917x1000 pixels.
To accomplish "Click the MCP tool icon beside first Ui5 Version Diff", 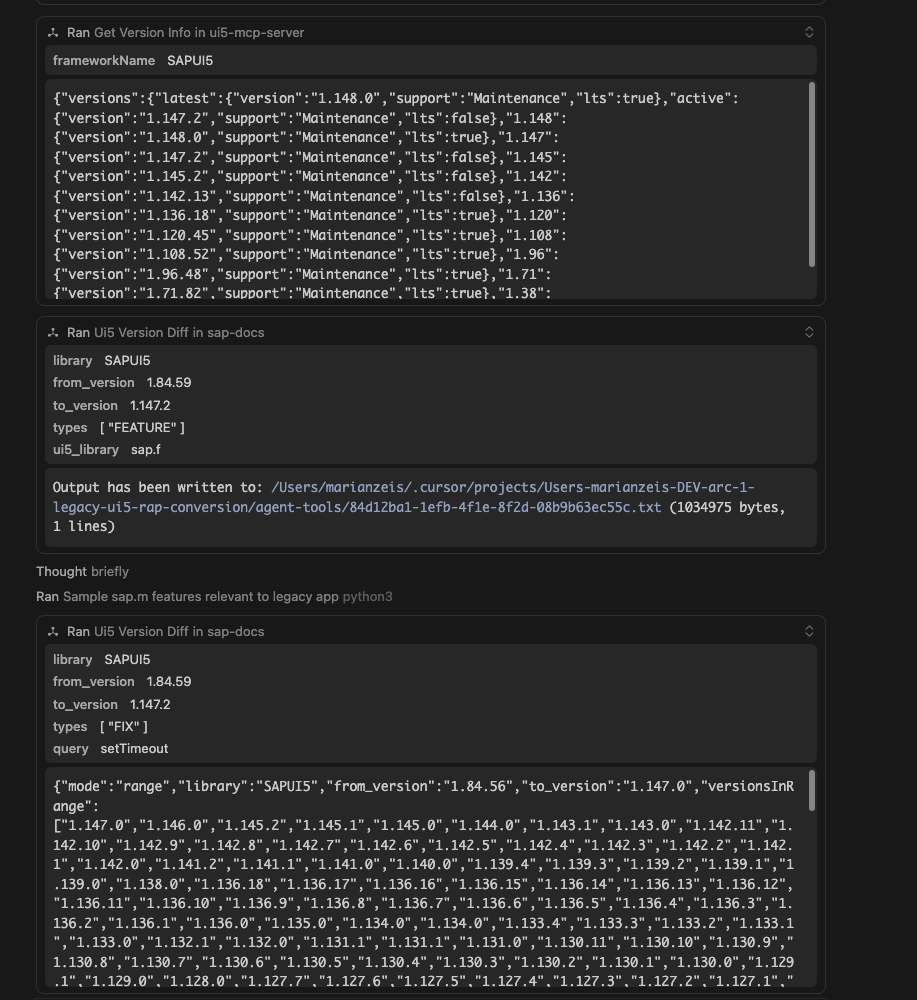I will point(54,332).
